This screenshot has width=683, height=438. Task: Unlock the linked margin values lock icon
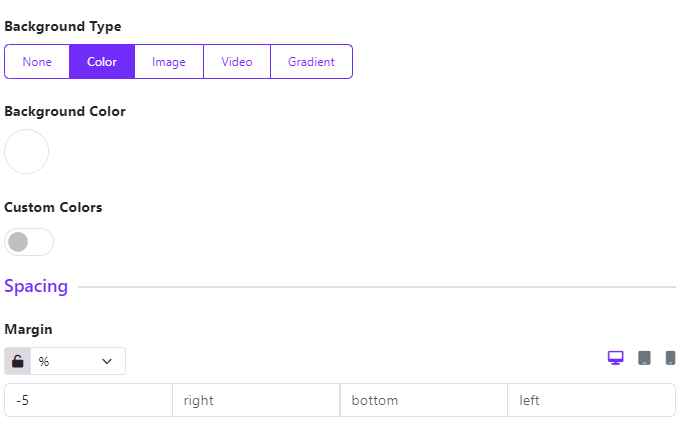17,361
